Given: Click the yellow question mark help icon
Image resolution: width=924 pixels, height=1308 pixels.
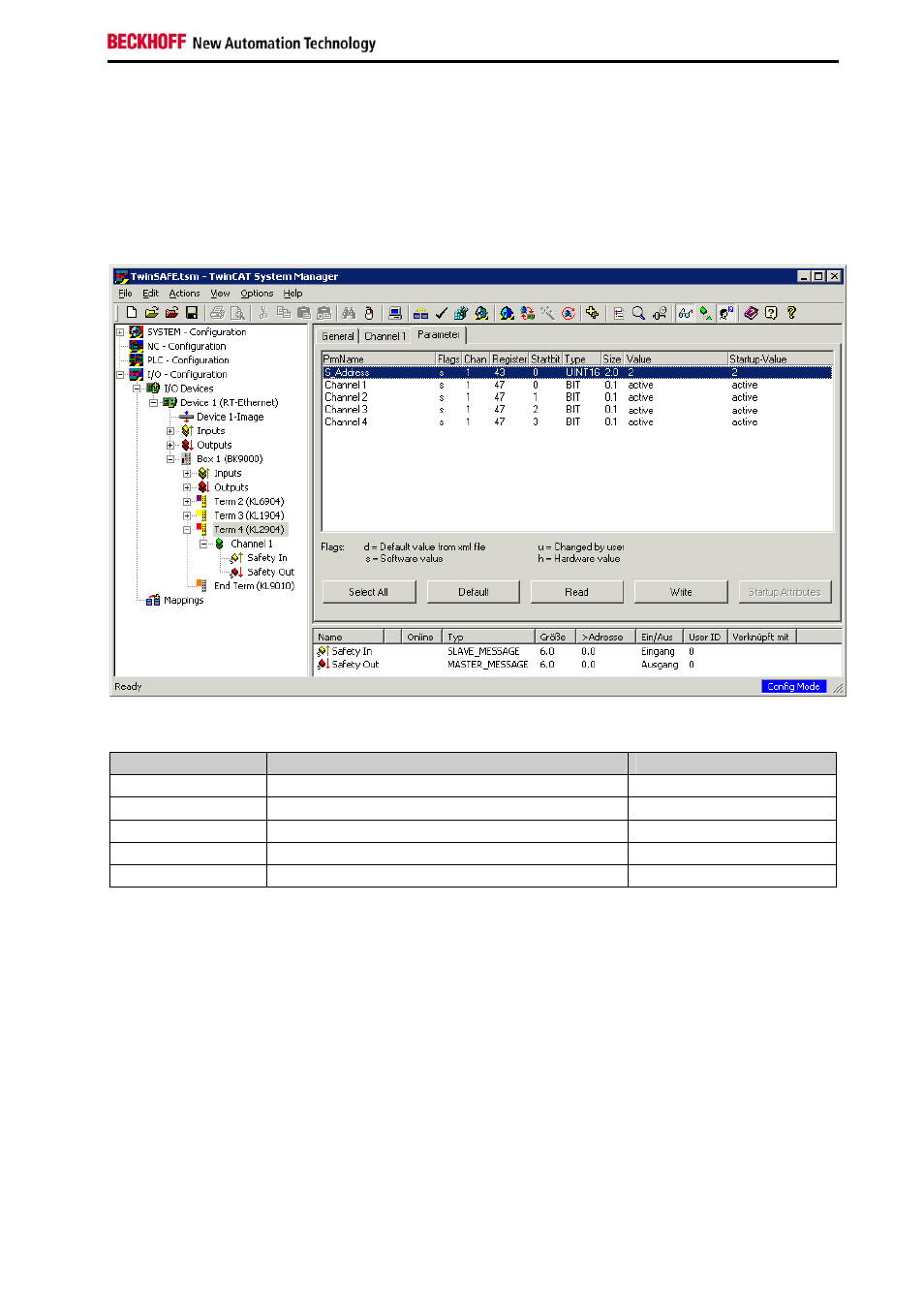Looking at the screenshot, I should (791, 313).
